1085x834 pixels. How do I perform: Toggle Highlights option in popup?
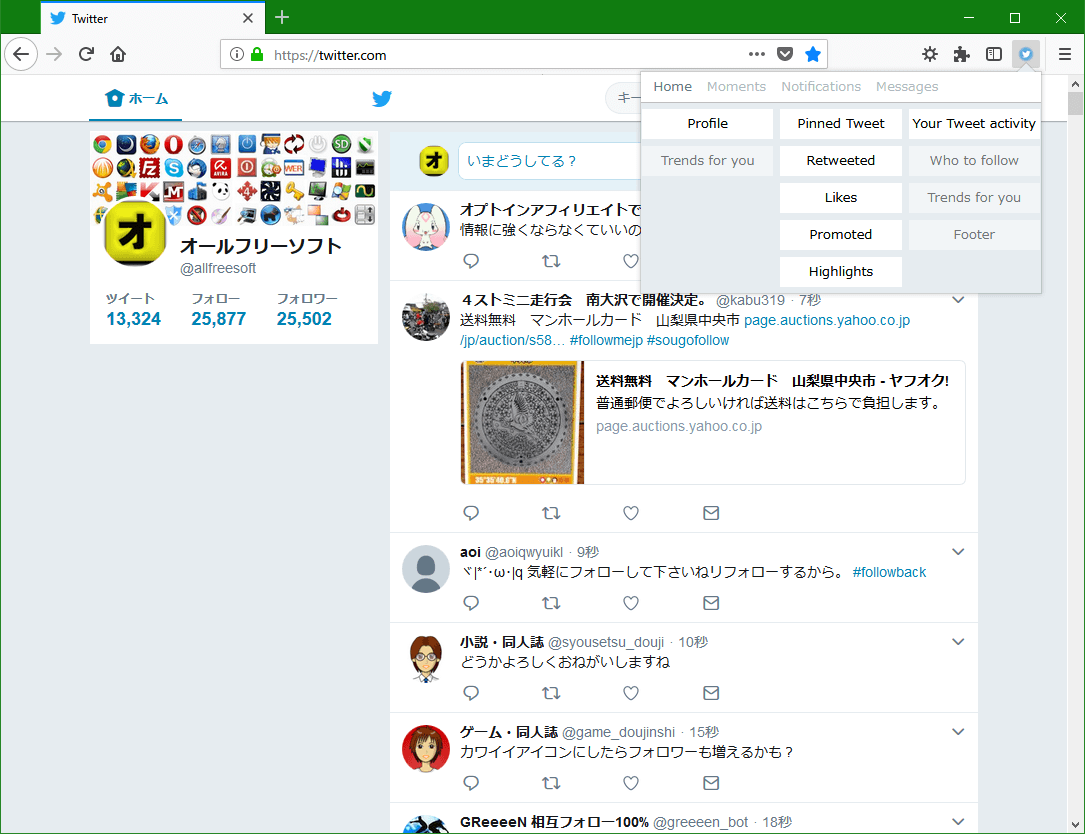pyautogui.click(x=841, y=271)
